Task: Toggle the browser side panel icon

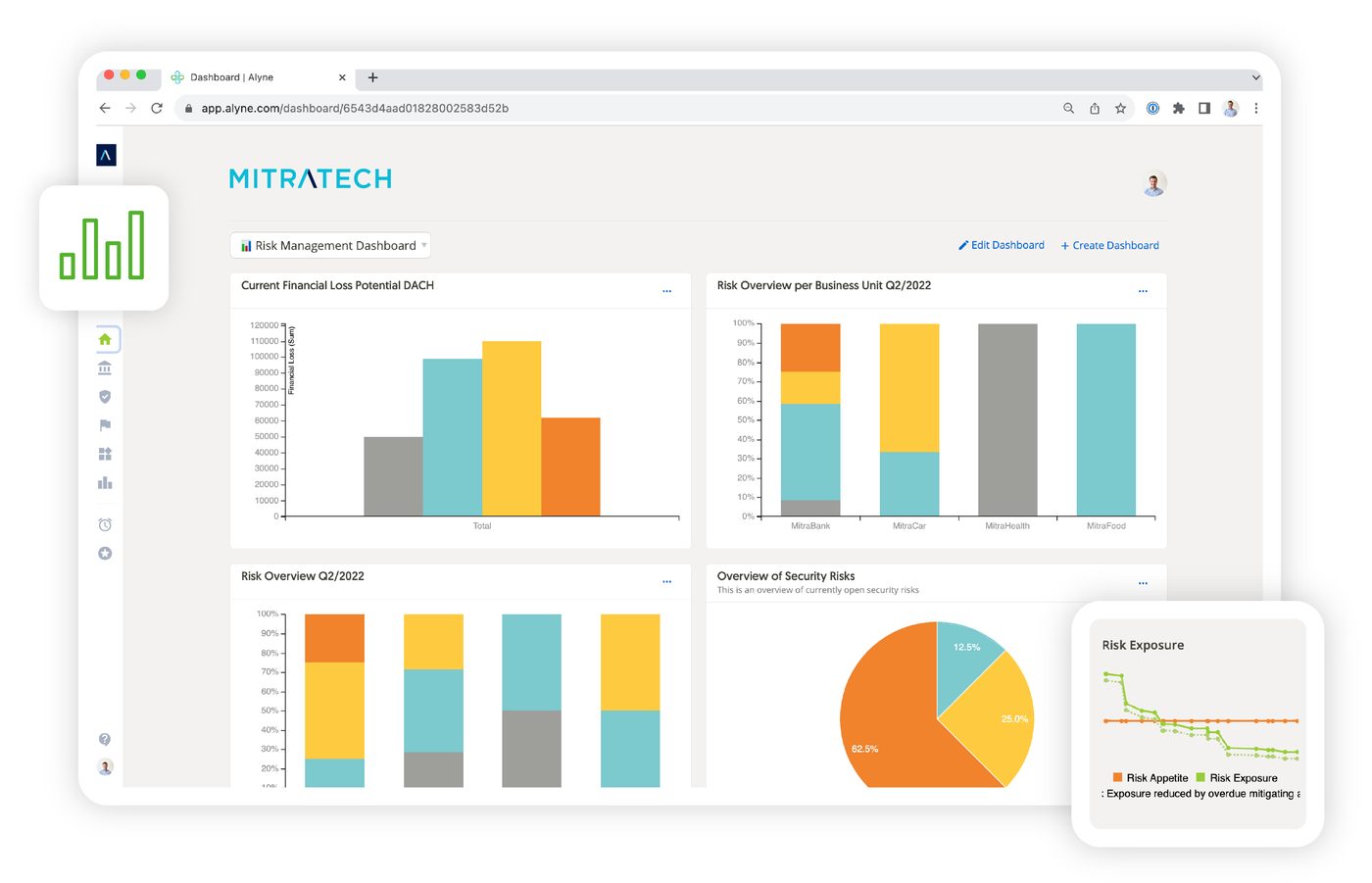Action: pos(1204,108)
